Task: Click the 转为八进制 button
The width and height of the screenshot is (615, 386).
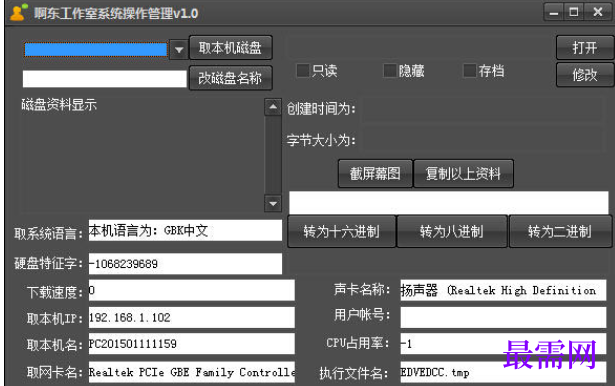Action: (452, 231)
